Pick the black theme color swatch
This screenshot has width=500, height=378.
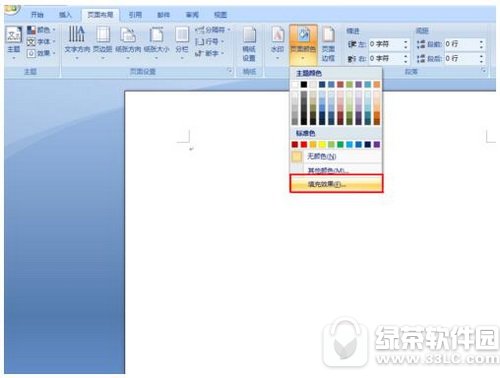pyautogui.click(x=304, y=84)
